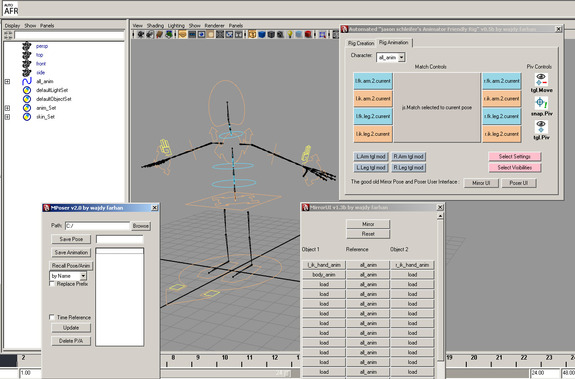
Task: Click the light blue cube Shadows icon
Action: [299, 34]
